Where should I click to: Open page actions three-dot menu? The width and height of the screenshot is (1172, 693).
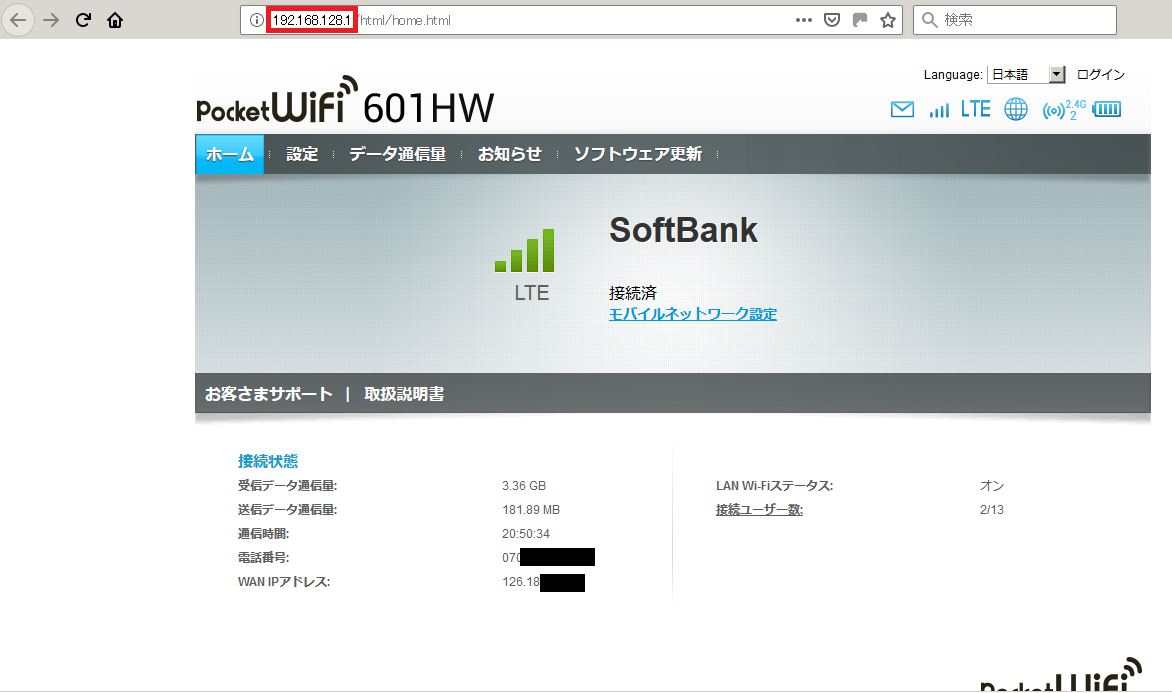tap(804, 20)
